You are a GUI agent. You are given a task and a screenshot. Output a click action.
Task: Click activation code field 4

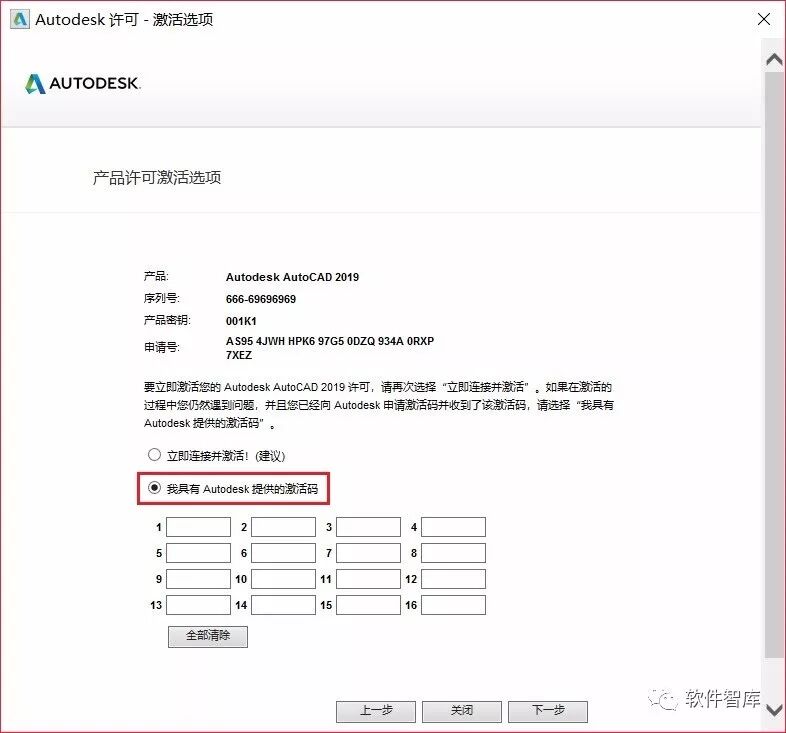tap(453, 527)
